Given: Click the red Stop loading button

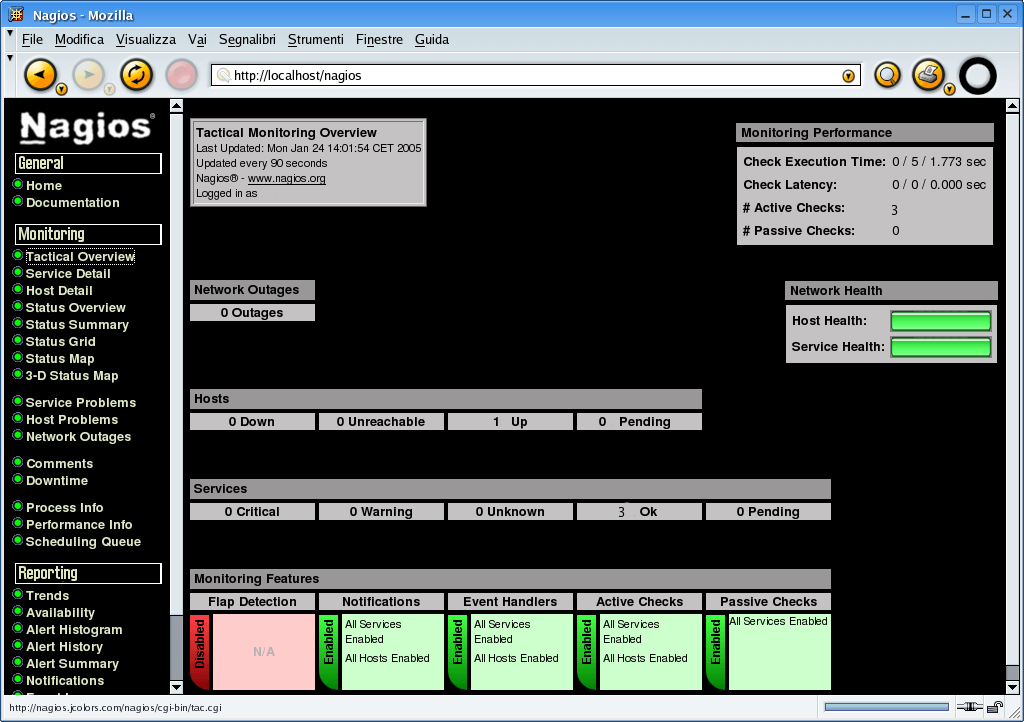Looking at the screenshot, I should (x=182, y=75).
